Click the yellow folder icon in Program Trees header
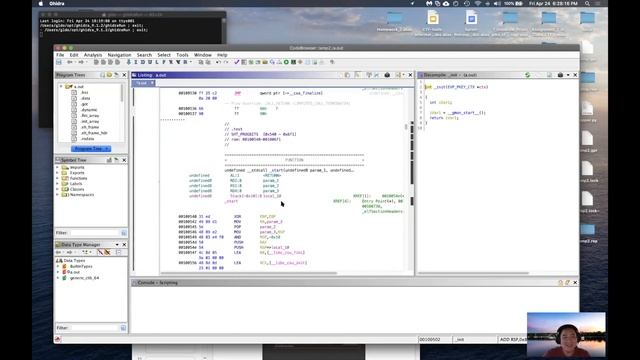Image resolution: width=640 pixels, height=360 pixels. 109,75
